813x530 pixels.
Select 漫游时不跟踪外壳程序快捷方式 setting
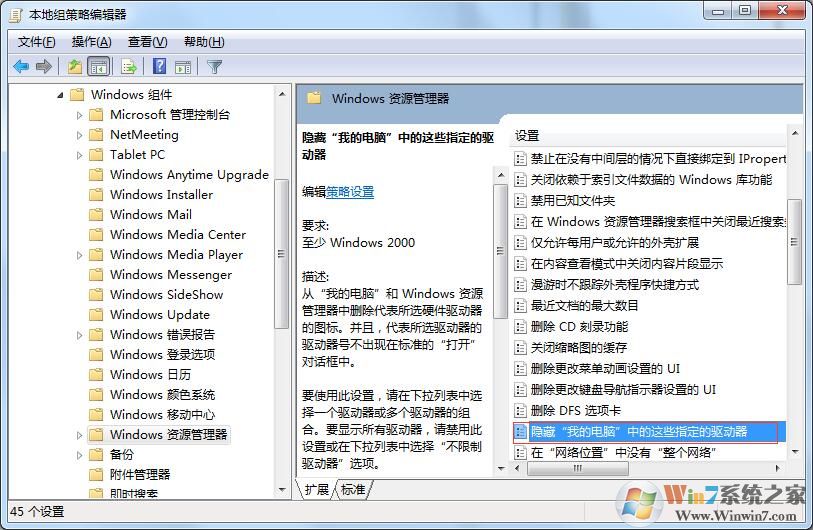point(614,285)
